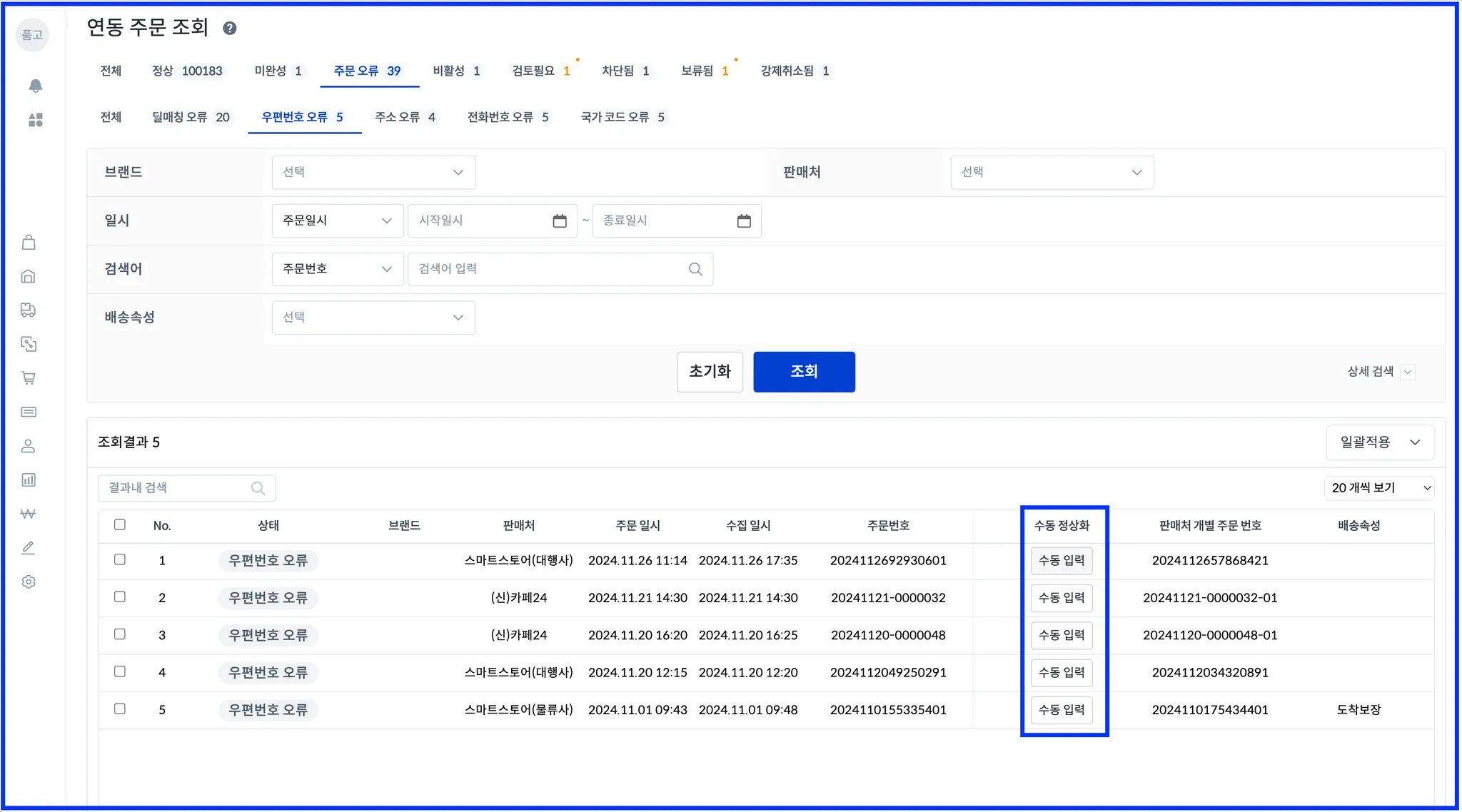Click the warehouse sidebar icon
This screenshot has height=812, width=1462.
click(x=29, y=276)
